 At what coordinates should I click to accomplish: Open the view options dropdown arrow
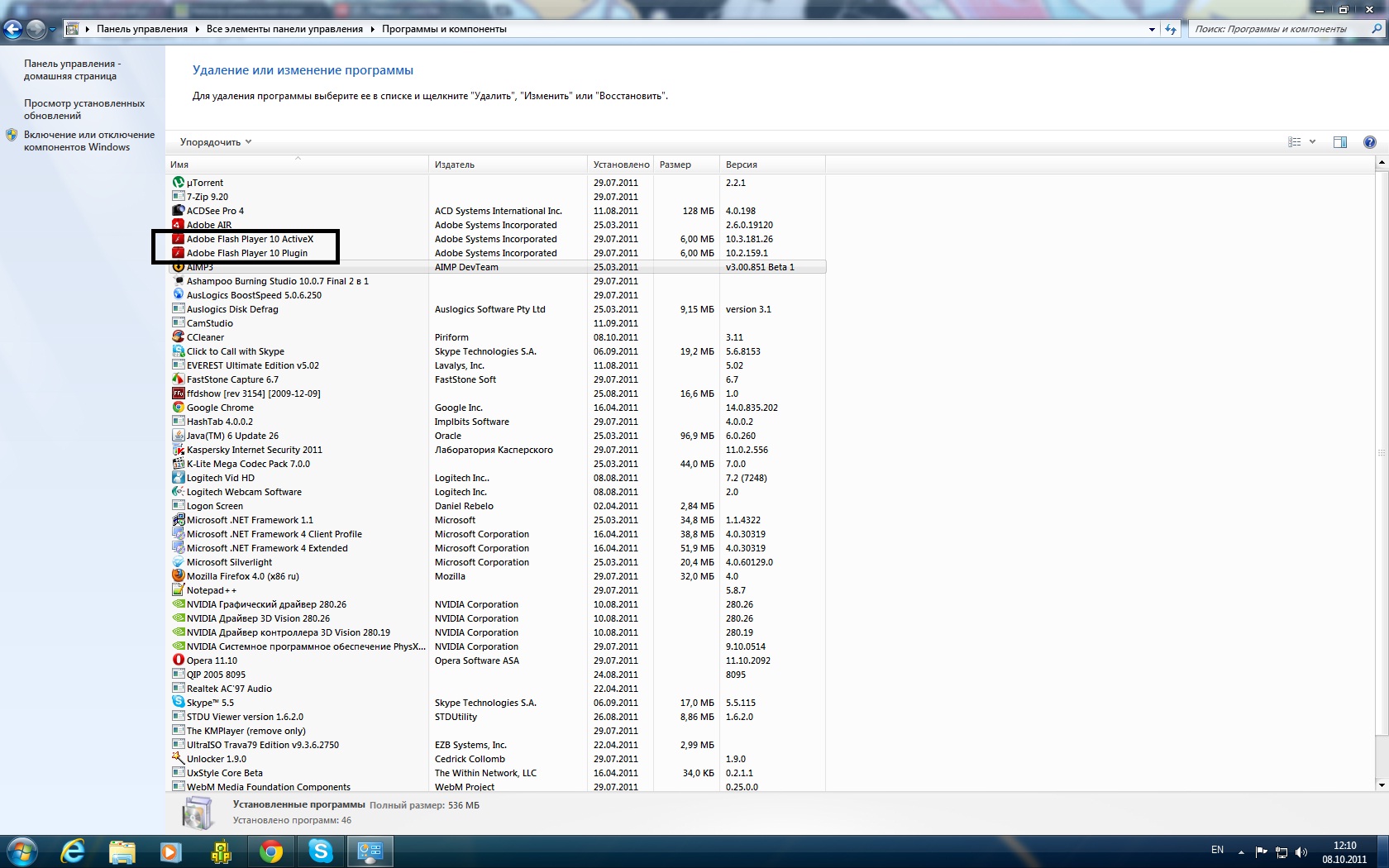click(1312, 142)
